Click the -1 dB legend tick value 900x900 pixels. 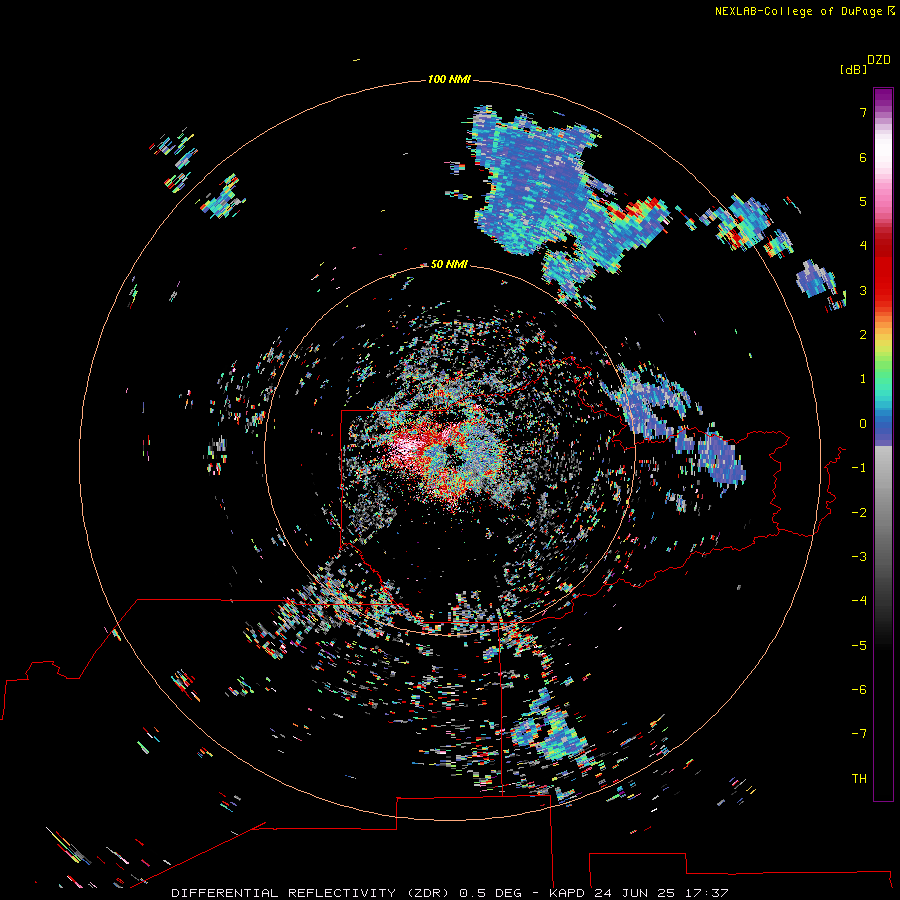coord(859,468)
